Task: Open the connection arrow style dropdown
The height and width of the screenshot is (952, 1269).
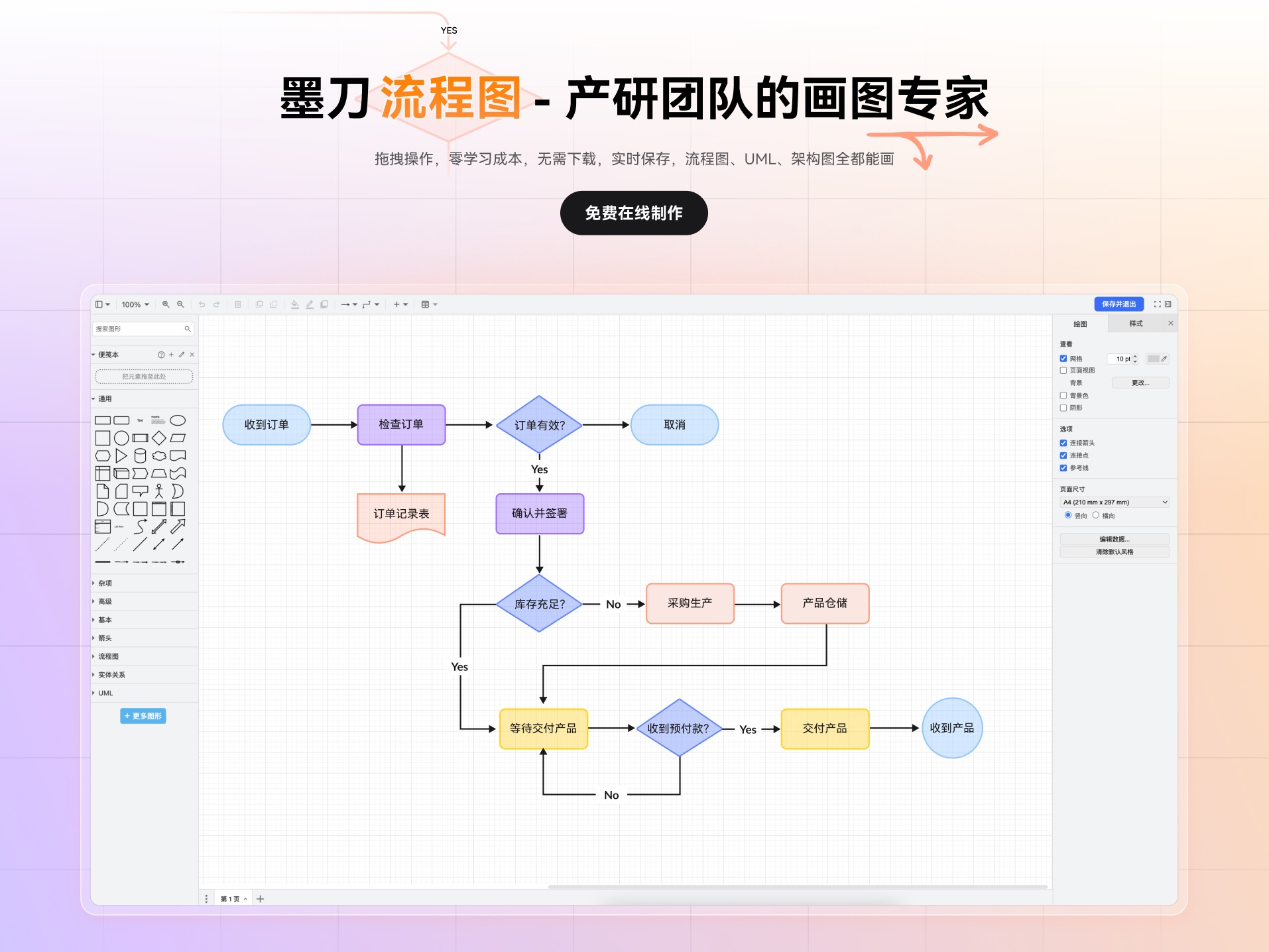Action: point(349,304)
